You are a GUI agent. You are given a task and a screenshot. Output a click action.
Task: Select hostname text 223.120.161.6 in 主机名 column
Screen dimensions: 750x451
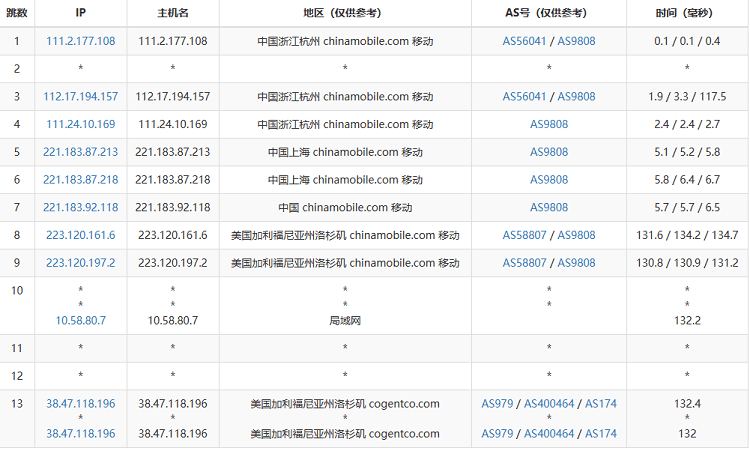pyautogui.click(x=173, y=235)
